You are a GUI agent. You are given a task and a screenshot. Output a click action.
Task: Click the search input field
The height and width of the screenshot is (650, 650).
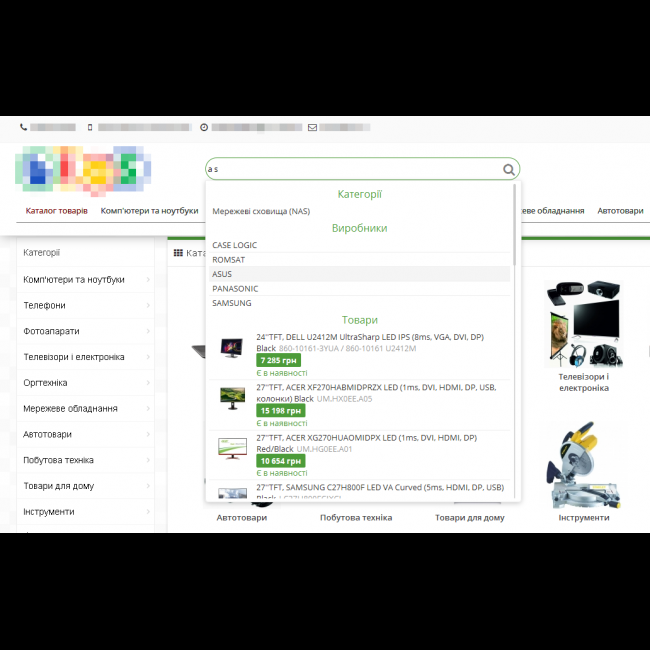pos(350,170)
